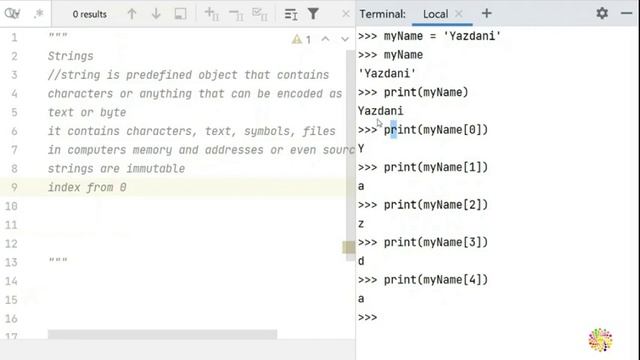Click the 'text or byte' line

click(87, 112)
